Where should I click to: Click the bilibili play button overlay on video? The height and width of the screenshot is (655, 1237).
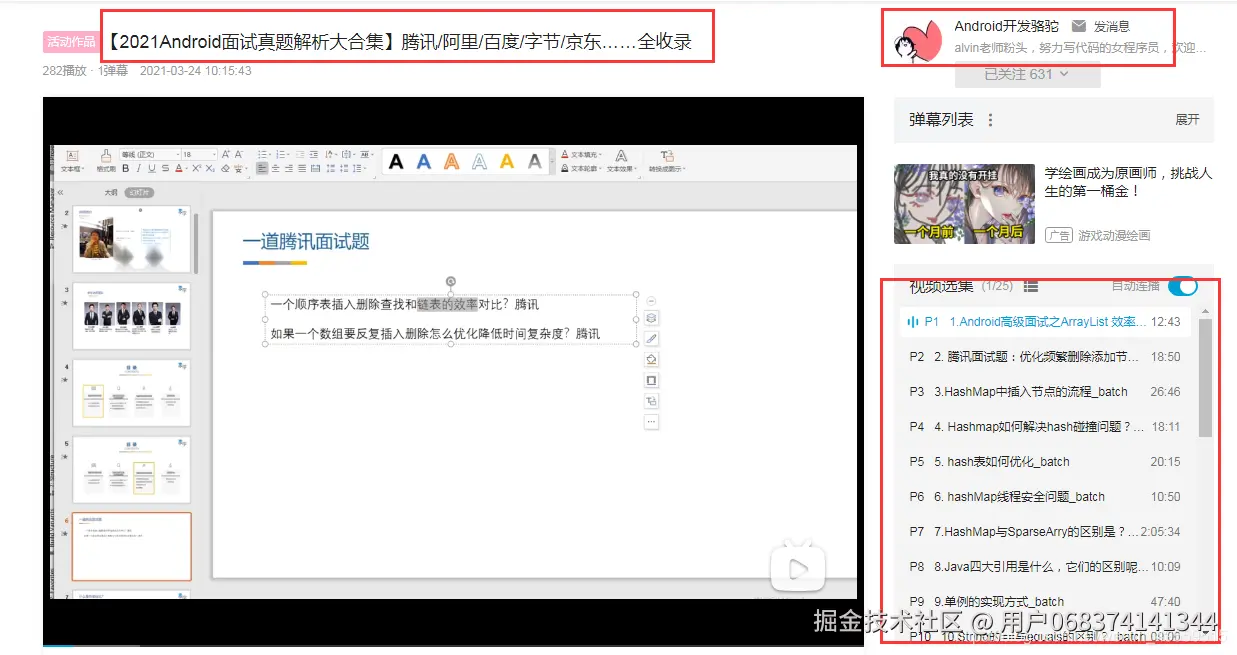point(798,569)
